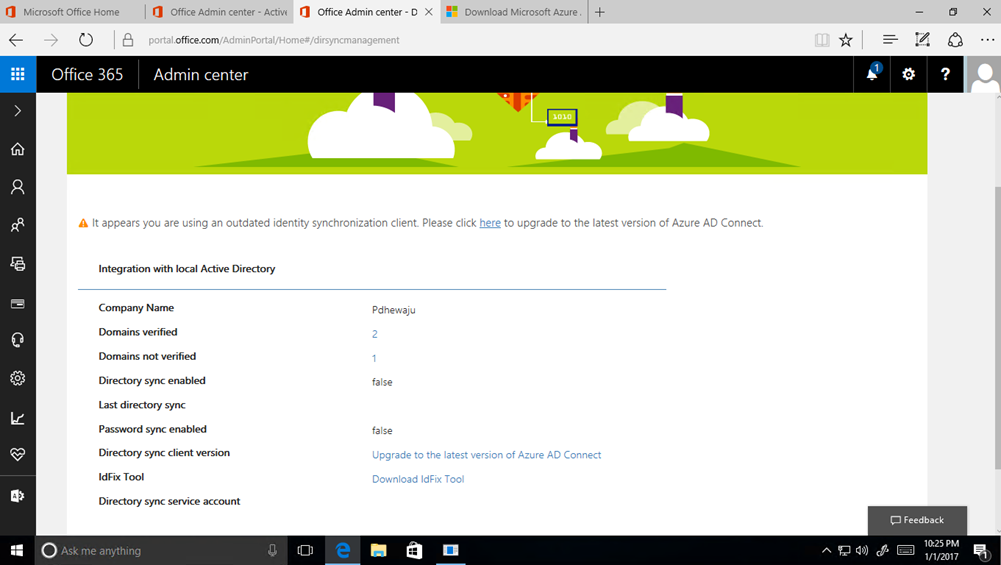Open the Store icon in the taskbar
The height and width of the screenshot is (565, 1001).
(414, 550)
